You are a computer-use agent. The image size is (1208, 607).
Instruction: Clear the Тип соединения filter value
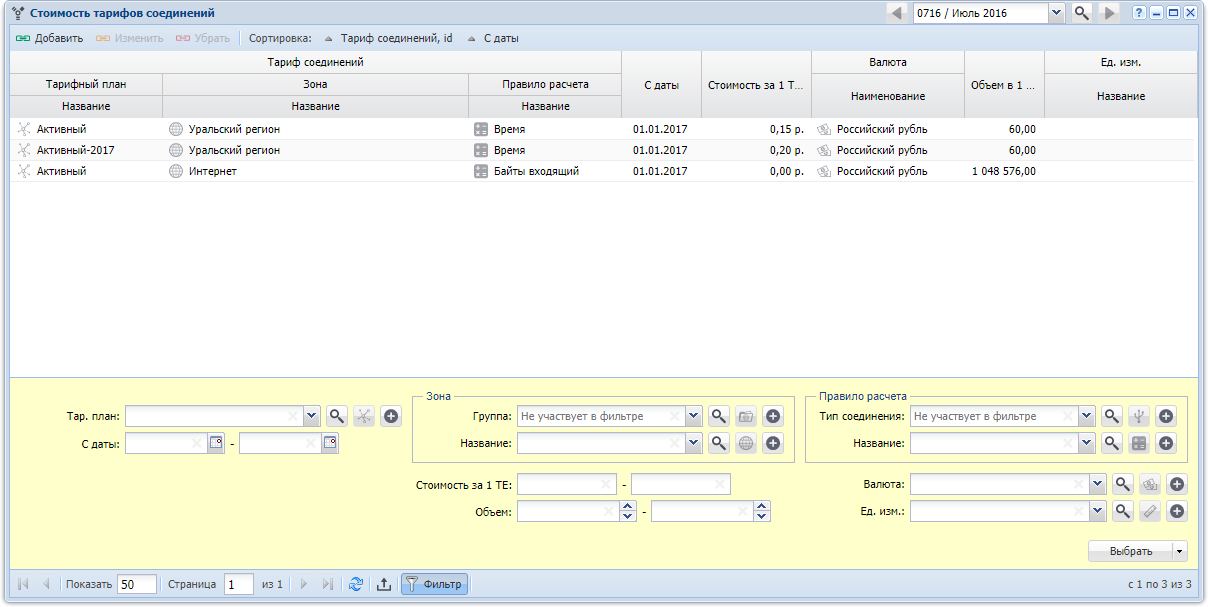[1068, 416]
